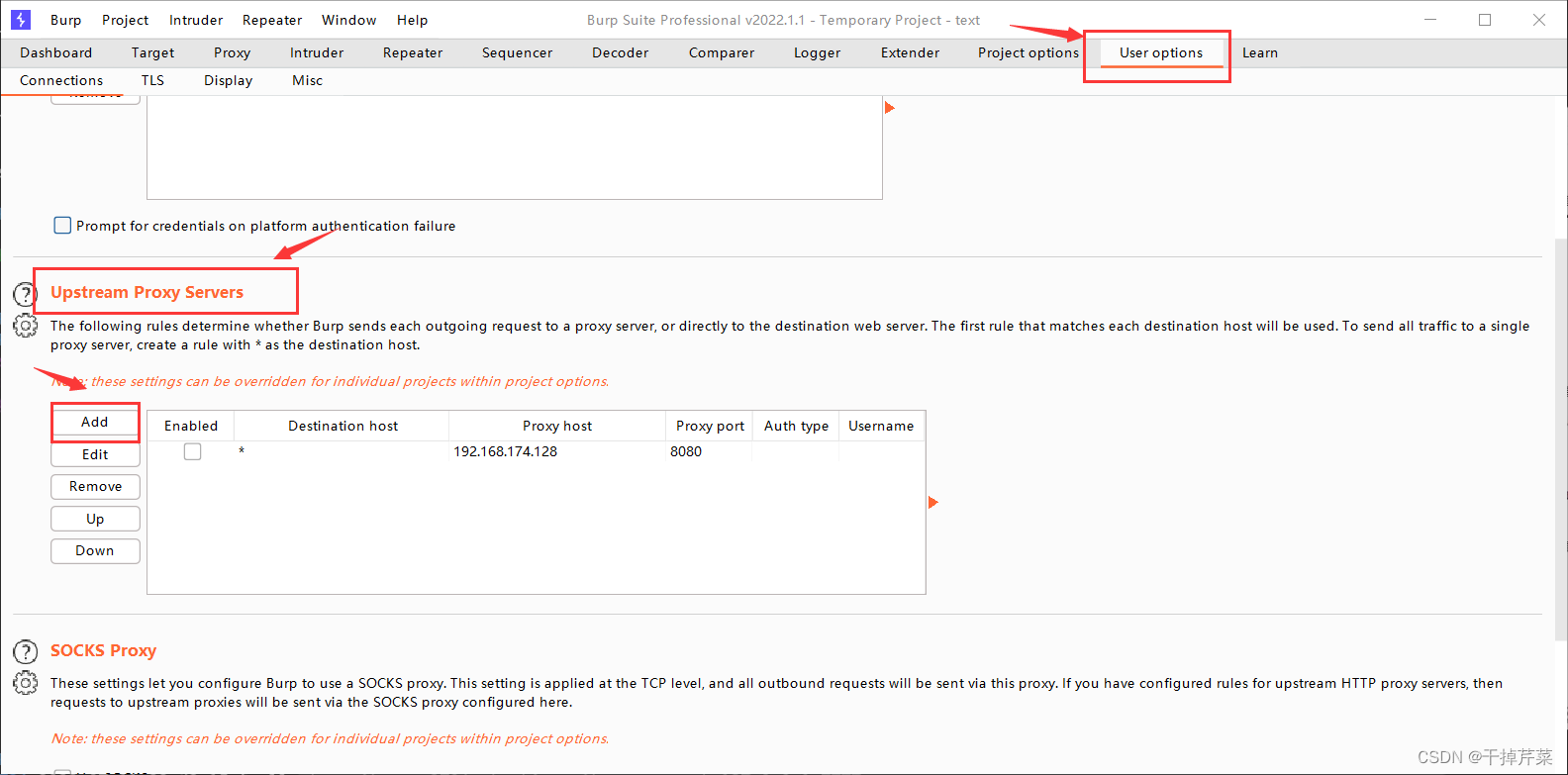Switch to the Dashboard tab
The height and width of the screenshot is (775, 1568).
(56, 52)
